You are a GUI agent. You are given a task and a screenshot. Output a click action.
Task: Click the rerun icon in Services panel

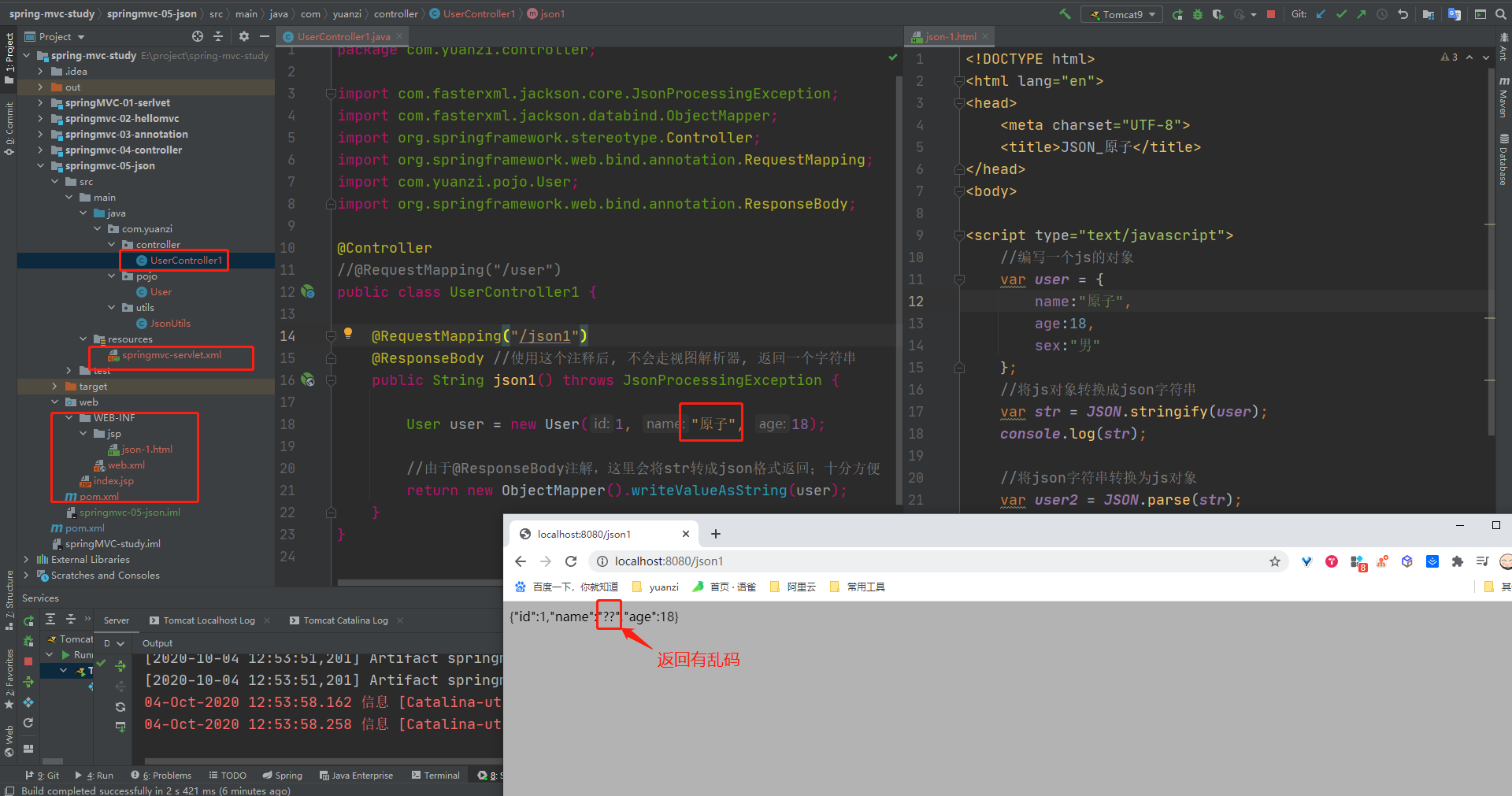tap(28, 621)
